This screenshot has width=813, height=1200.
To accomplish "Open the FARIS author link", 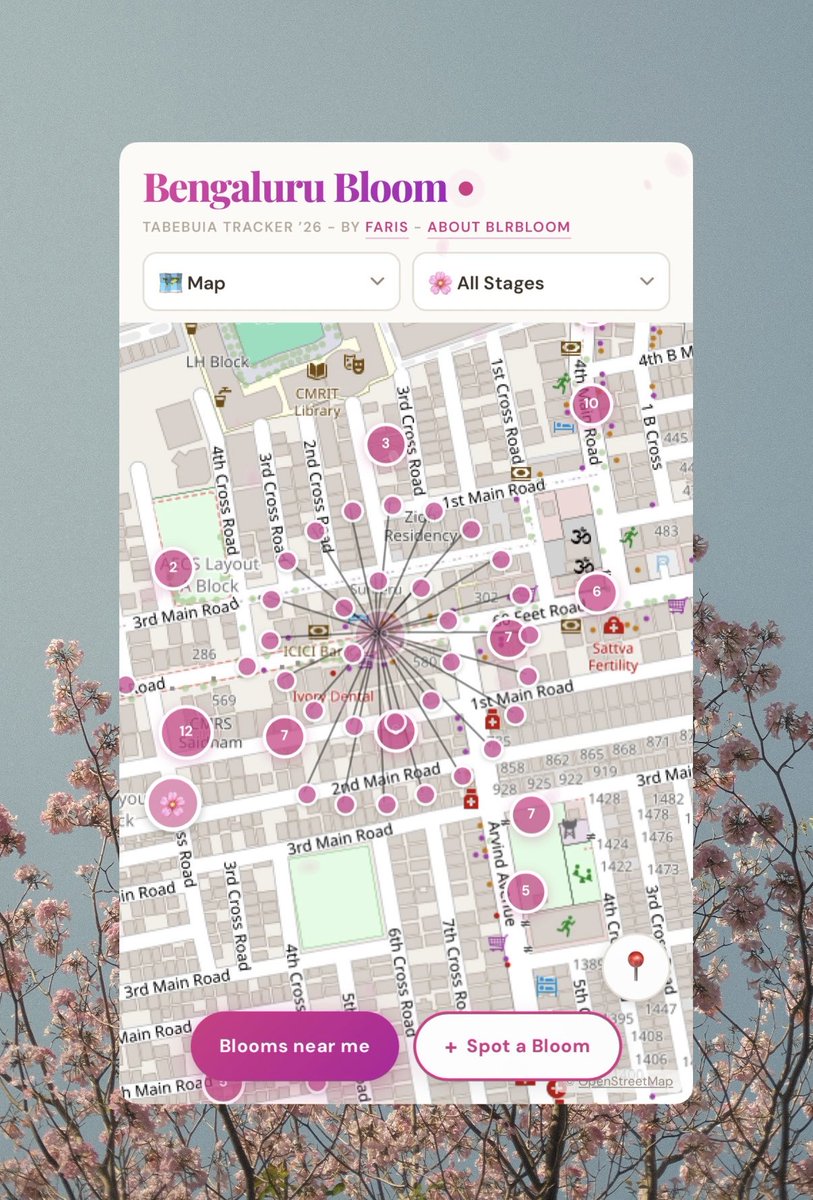I will (386, 228).
